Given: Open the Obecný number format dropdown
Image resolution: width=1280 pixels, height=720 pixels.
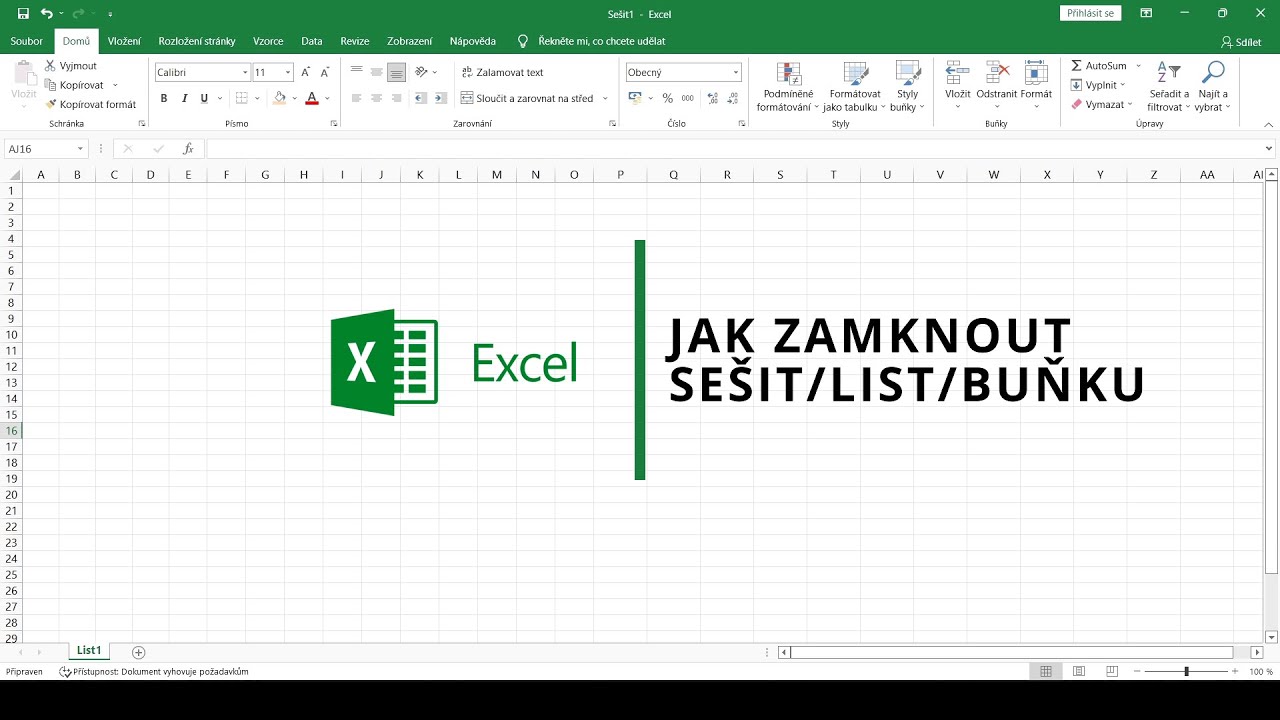Looking at the screenshot, I should pyautogui.click(x=736, y=73).
